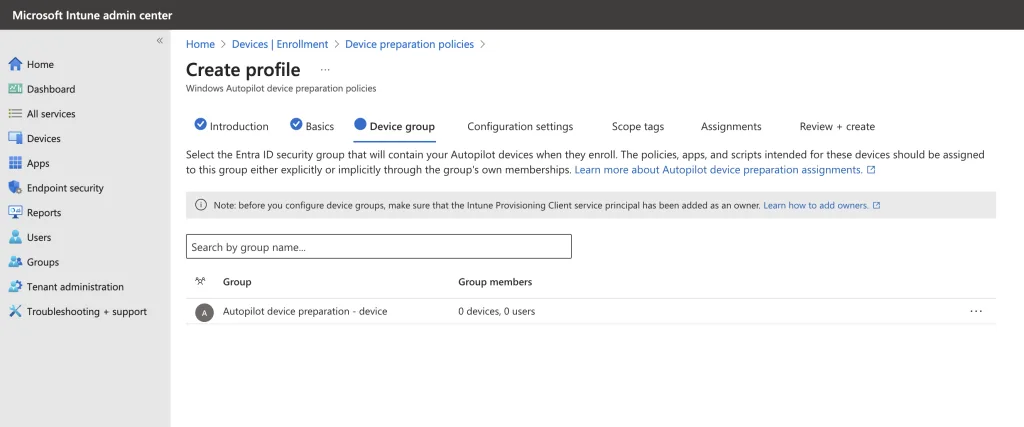Click Learn how to add owners link
The width and height of the screenshot is (1024, 427).
(816, 205)
